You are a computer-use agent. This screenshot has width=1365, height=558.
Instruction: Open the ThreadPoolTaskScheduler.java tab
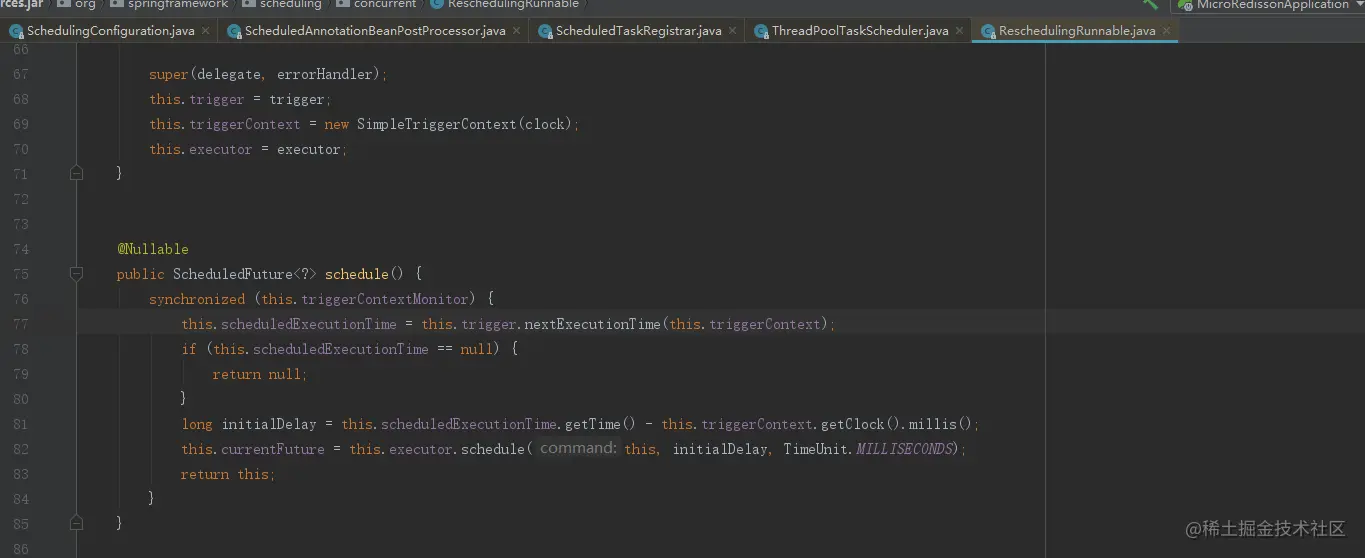coord(860,31)
